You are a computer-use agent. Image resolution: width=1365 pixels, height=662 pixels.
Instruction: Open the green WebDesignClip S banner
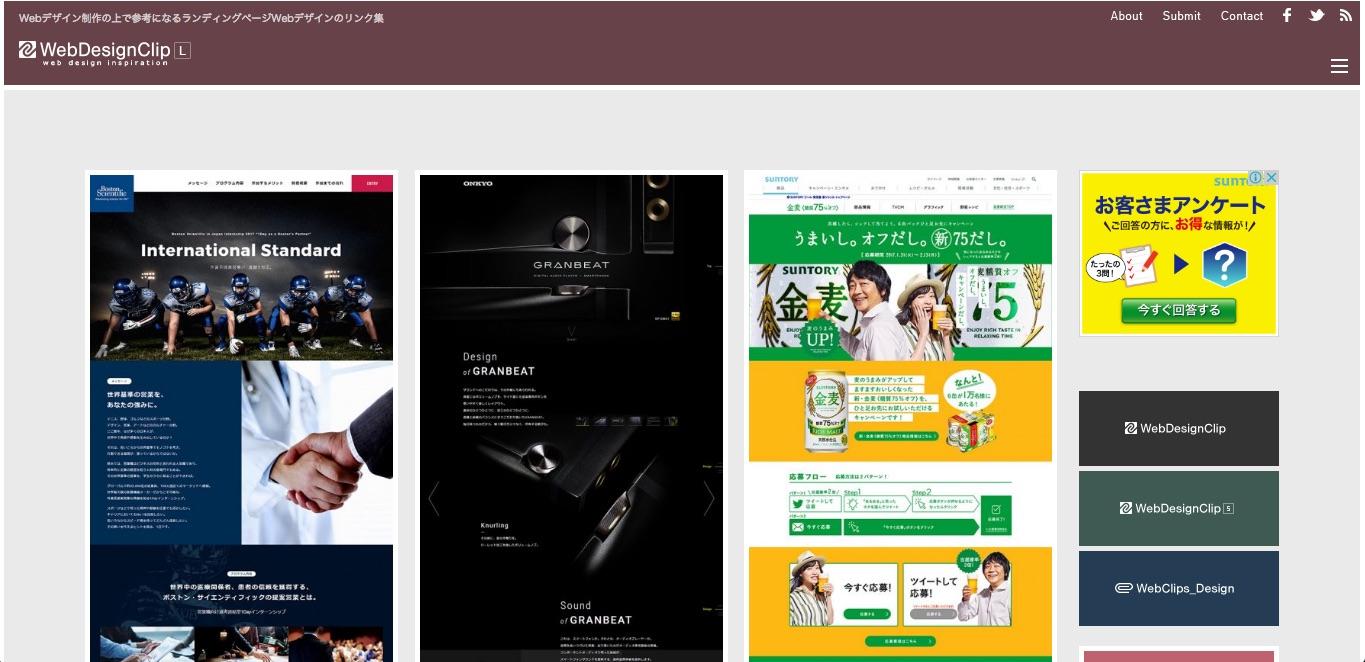[1179, 508]
